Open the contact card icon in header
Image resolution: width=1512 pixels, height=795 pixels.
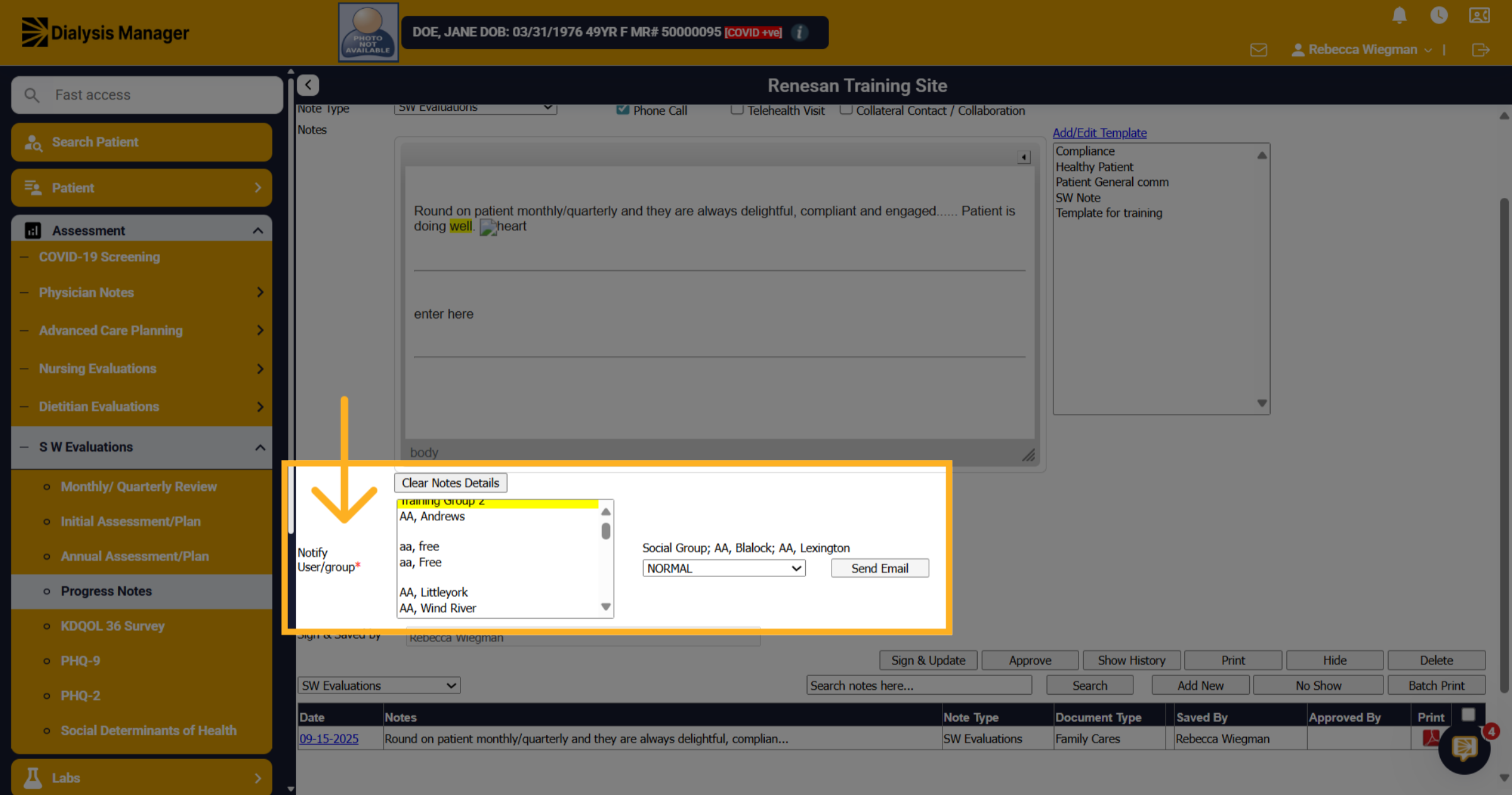[1479, 15]
